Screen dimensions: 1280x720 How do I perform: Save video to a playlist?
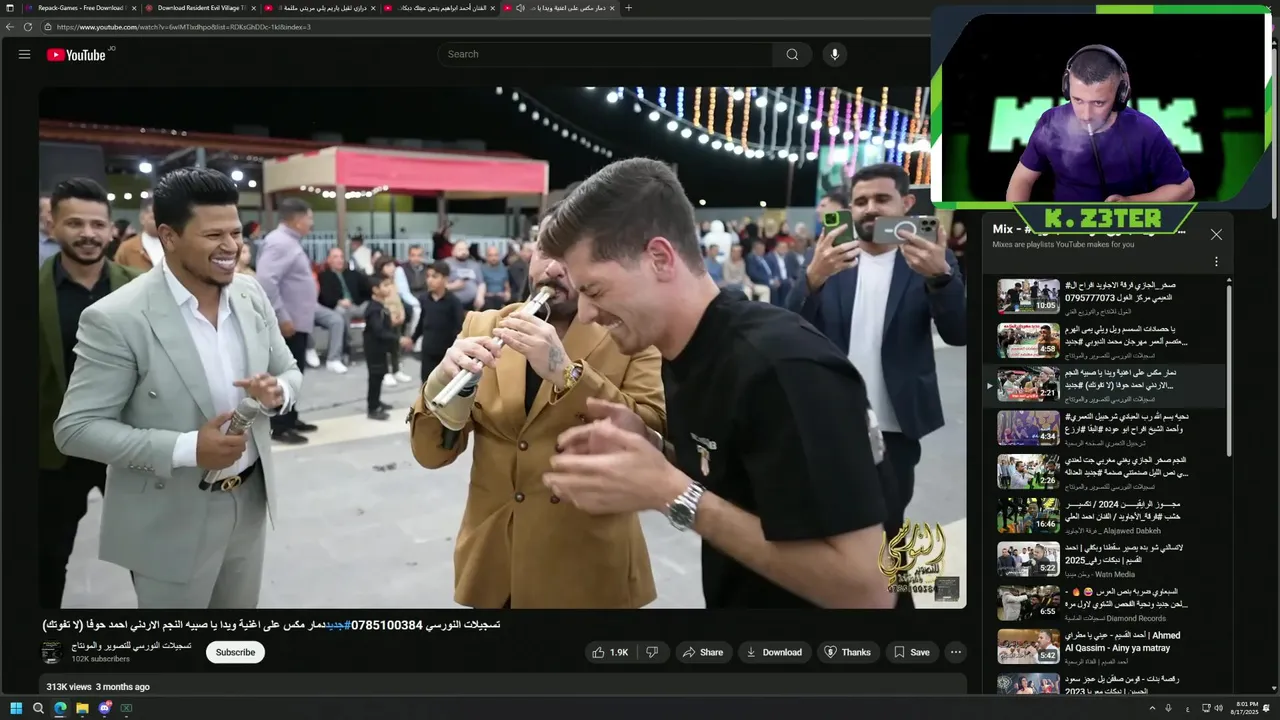pos(911,652)
